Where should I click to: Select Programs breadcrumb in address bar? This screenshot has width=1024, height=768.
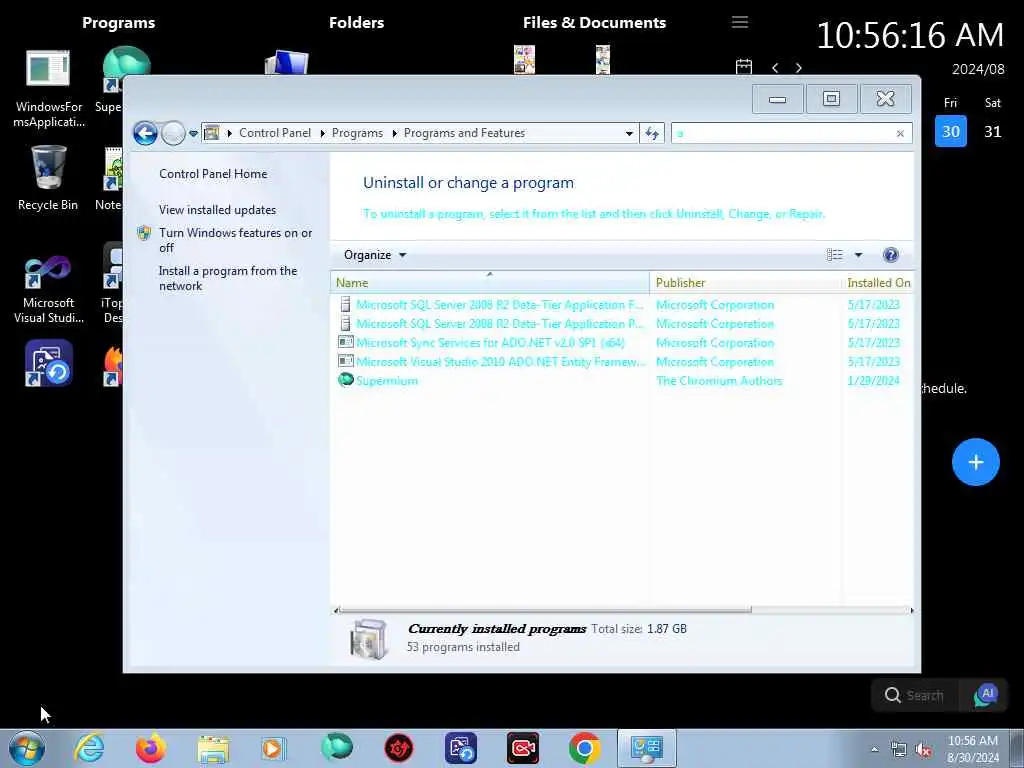[357, 133]
